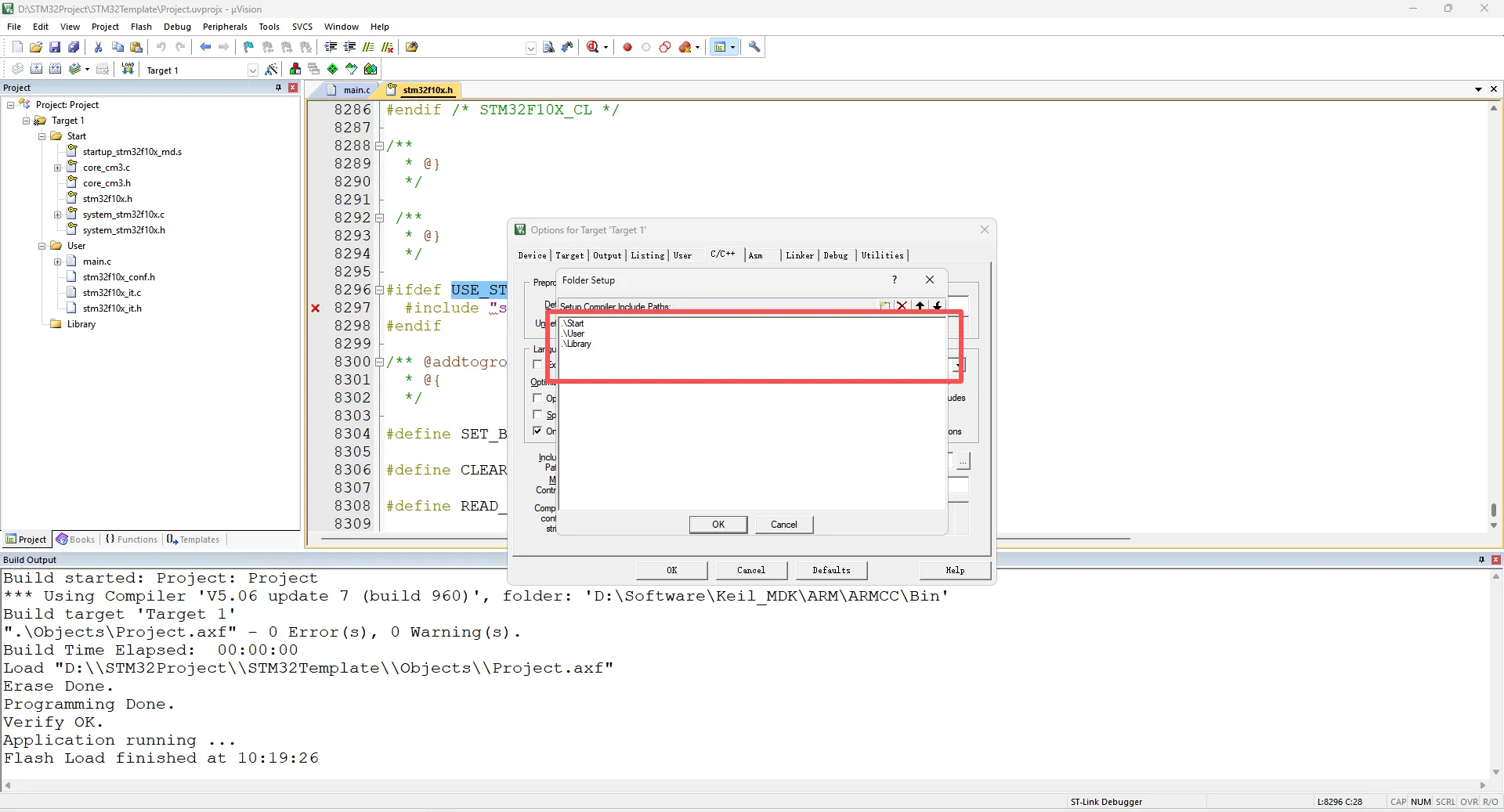Move include path up with the arrow icon
This screenshot has width=1504, height=812.
pyautogui.click(x=920, y=306)
